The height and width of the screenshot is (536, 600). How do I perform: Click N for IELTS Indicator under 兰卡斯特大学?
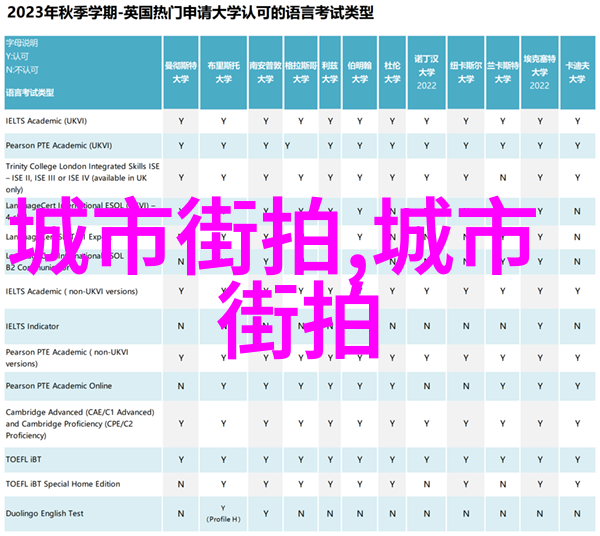(502, 326)
